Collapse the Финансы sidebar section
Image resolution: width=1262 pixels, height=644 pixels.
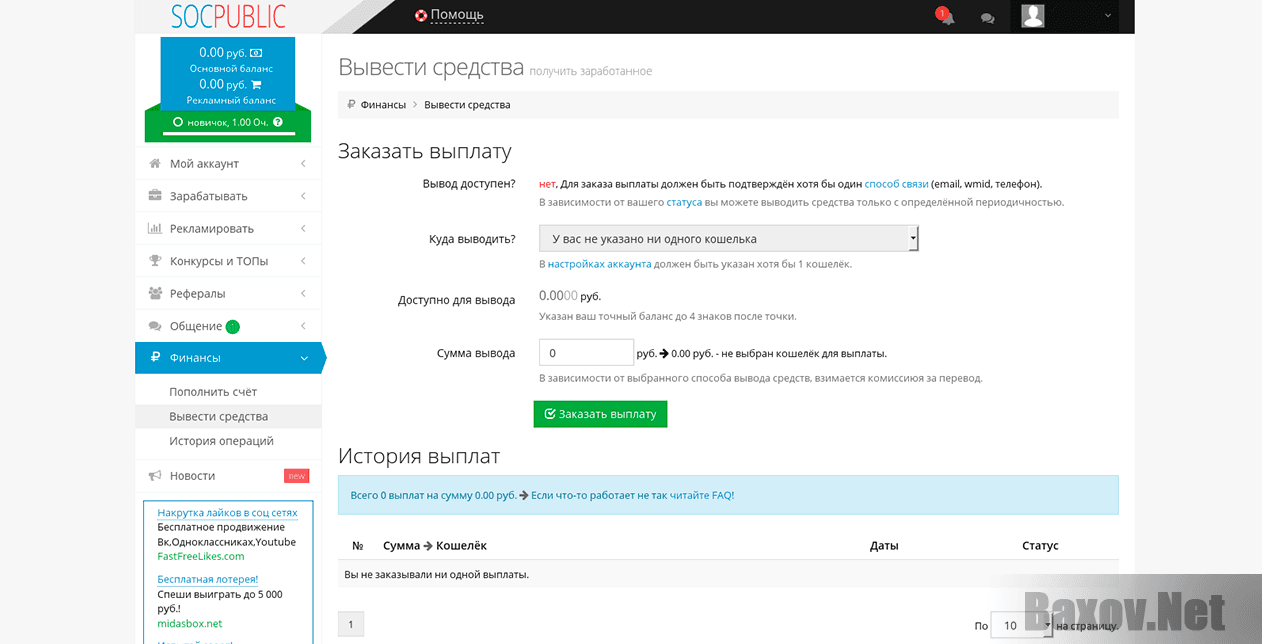click(x=228, y=358)
